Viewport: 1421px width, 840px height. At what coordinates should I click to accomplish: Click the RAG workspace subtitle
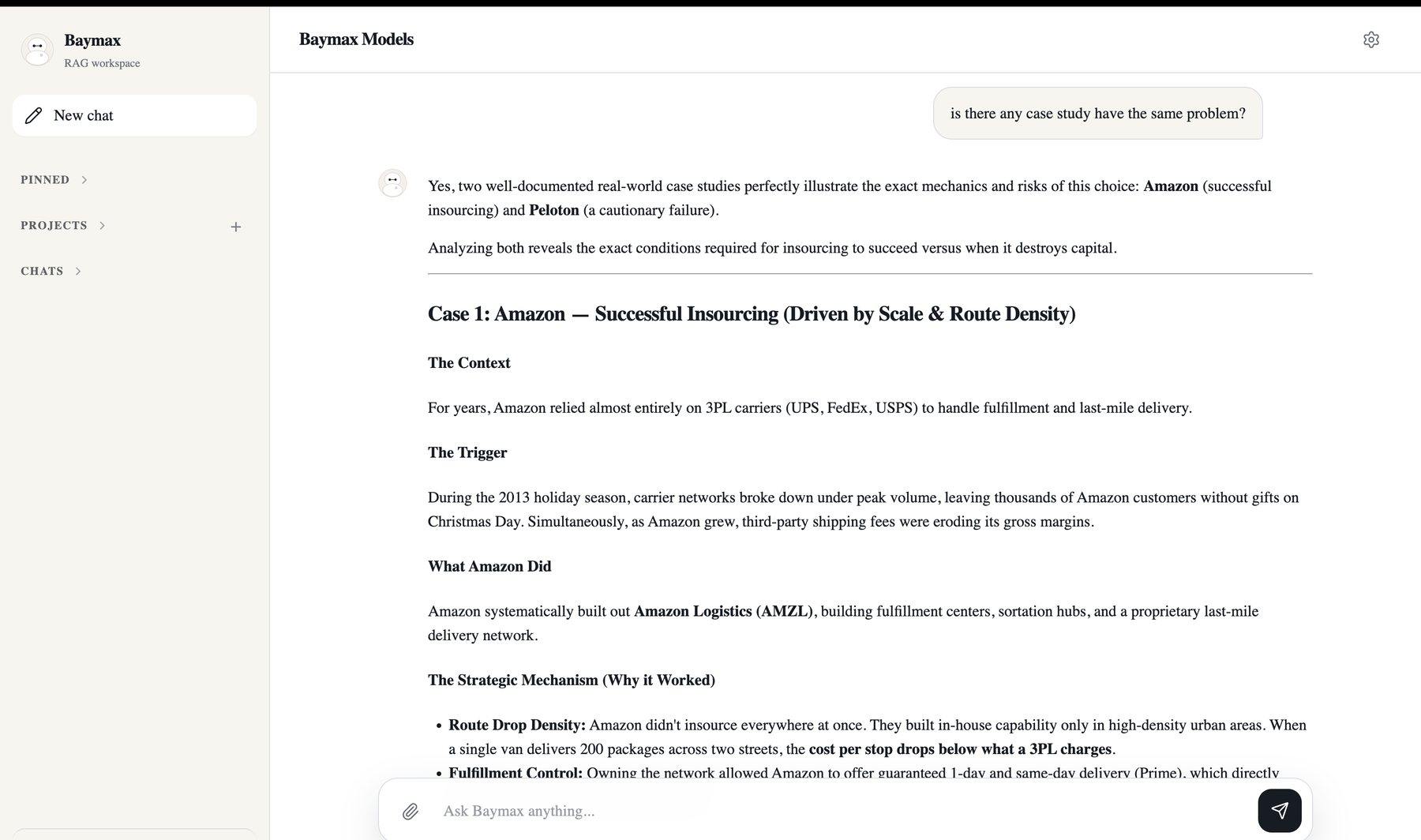click(x=102, y=63)
